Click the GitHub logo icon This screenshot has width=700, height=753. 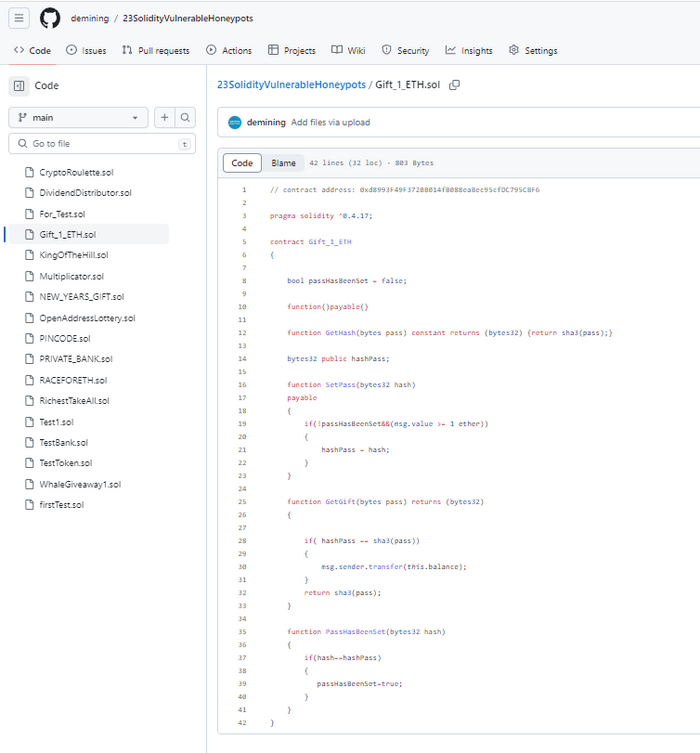(x=50, y=18)
